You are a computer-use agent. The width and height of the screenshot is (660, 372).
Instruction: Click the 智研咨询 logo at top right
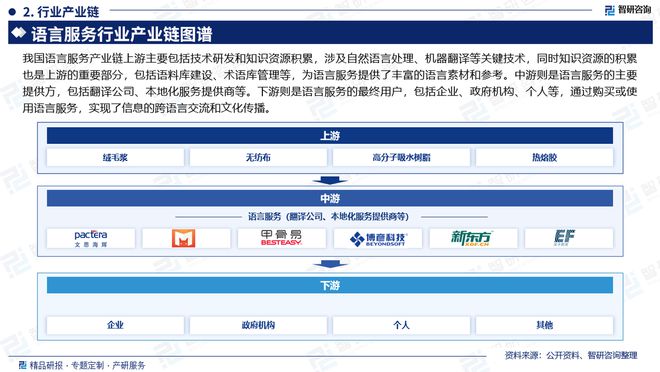click(628, 10)
